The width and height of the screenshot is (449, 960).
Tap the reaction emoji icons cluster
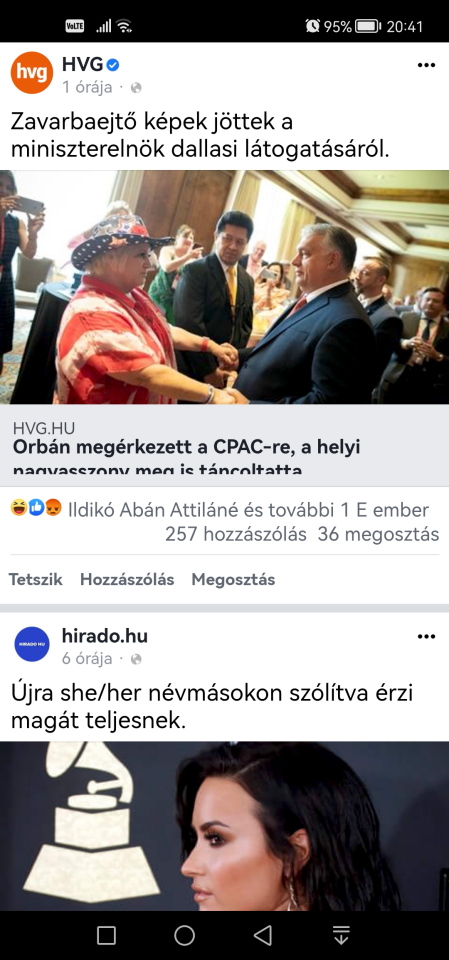36,508
